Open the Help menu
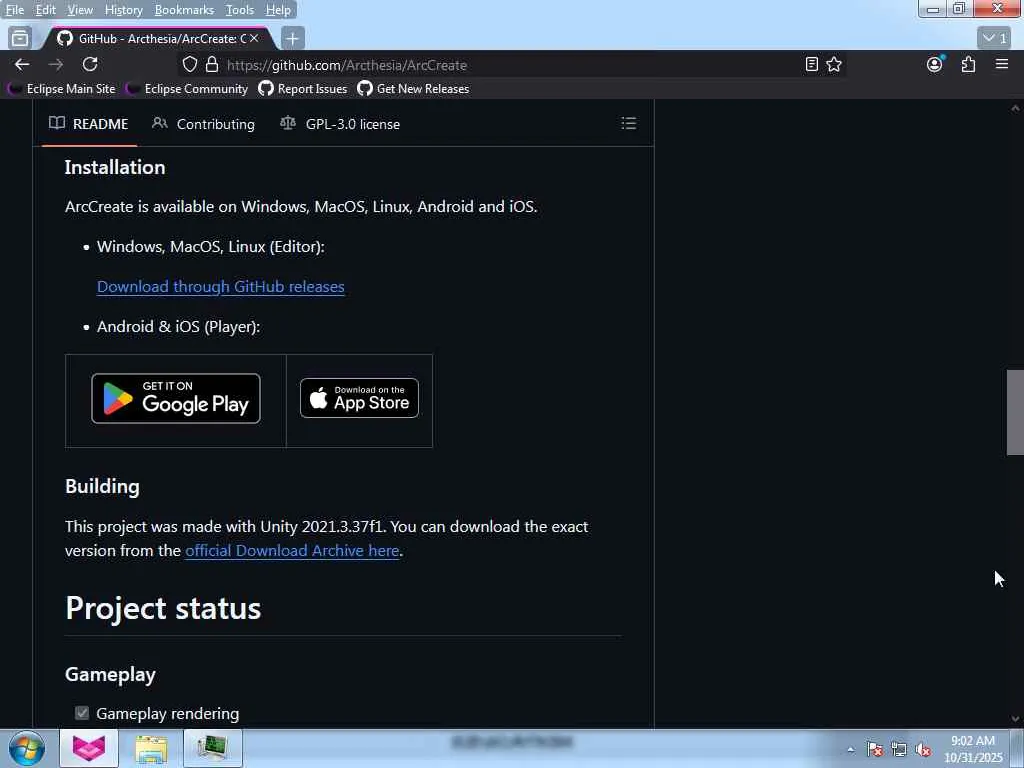 tap(278, 10)
